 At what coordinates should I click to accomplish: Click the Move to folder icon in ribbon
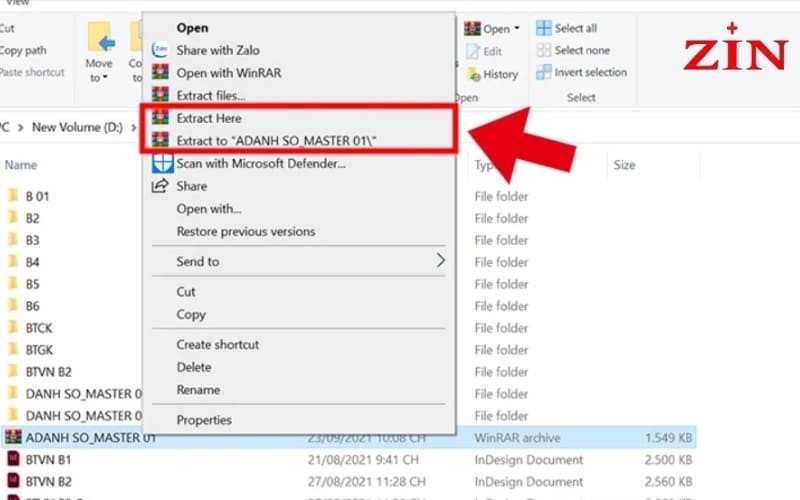tap(100, 39)
